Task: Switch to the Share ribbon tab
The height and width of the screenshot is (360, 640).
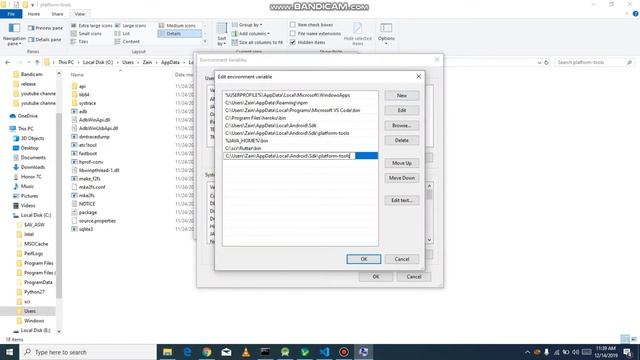Action: (x=57, y=14)
